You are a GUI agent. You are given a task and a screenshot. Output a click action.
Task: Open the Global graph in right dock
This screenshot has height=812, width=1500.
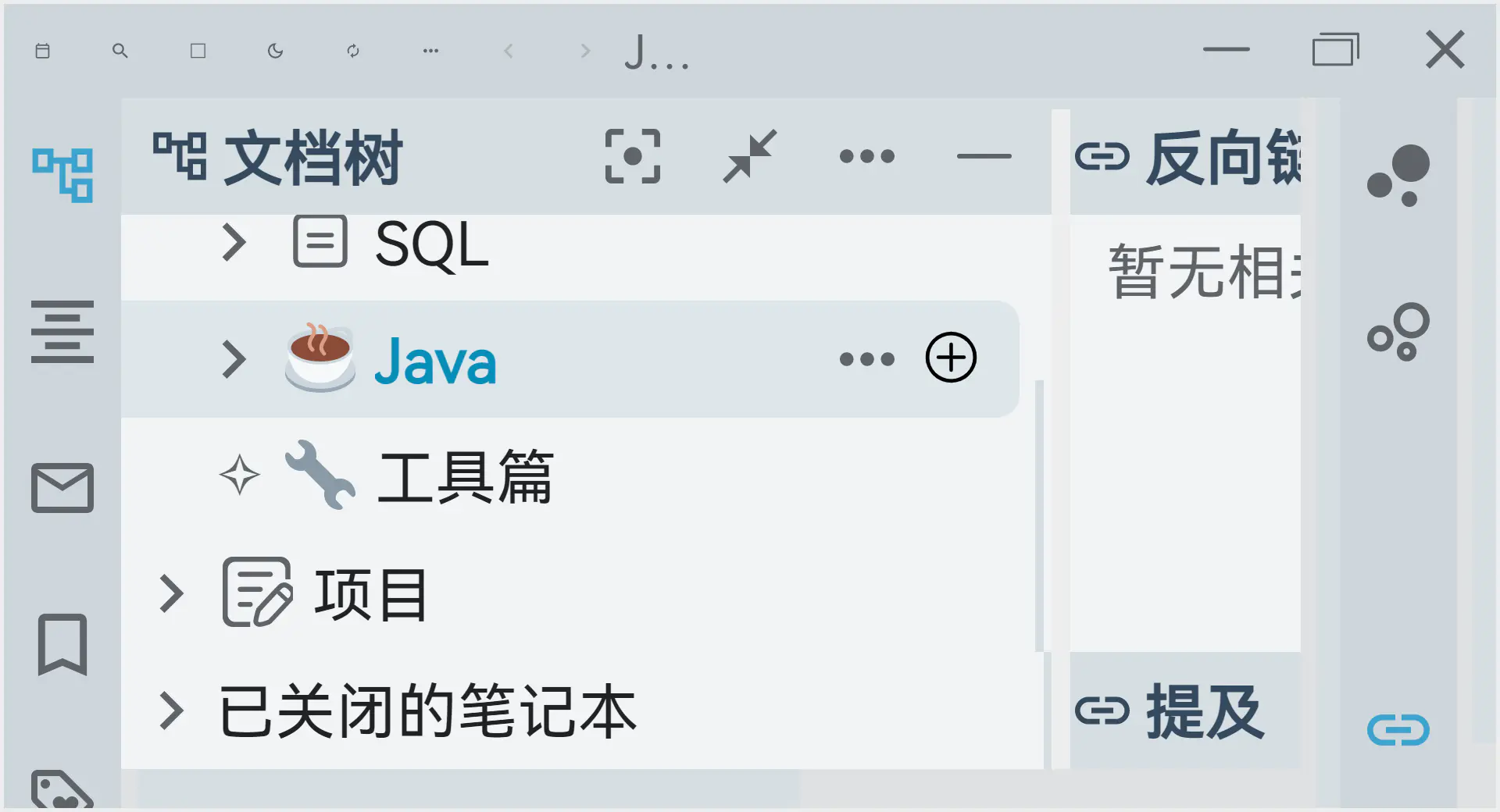[x=1398, y=332]
